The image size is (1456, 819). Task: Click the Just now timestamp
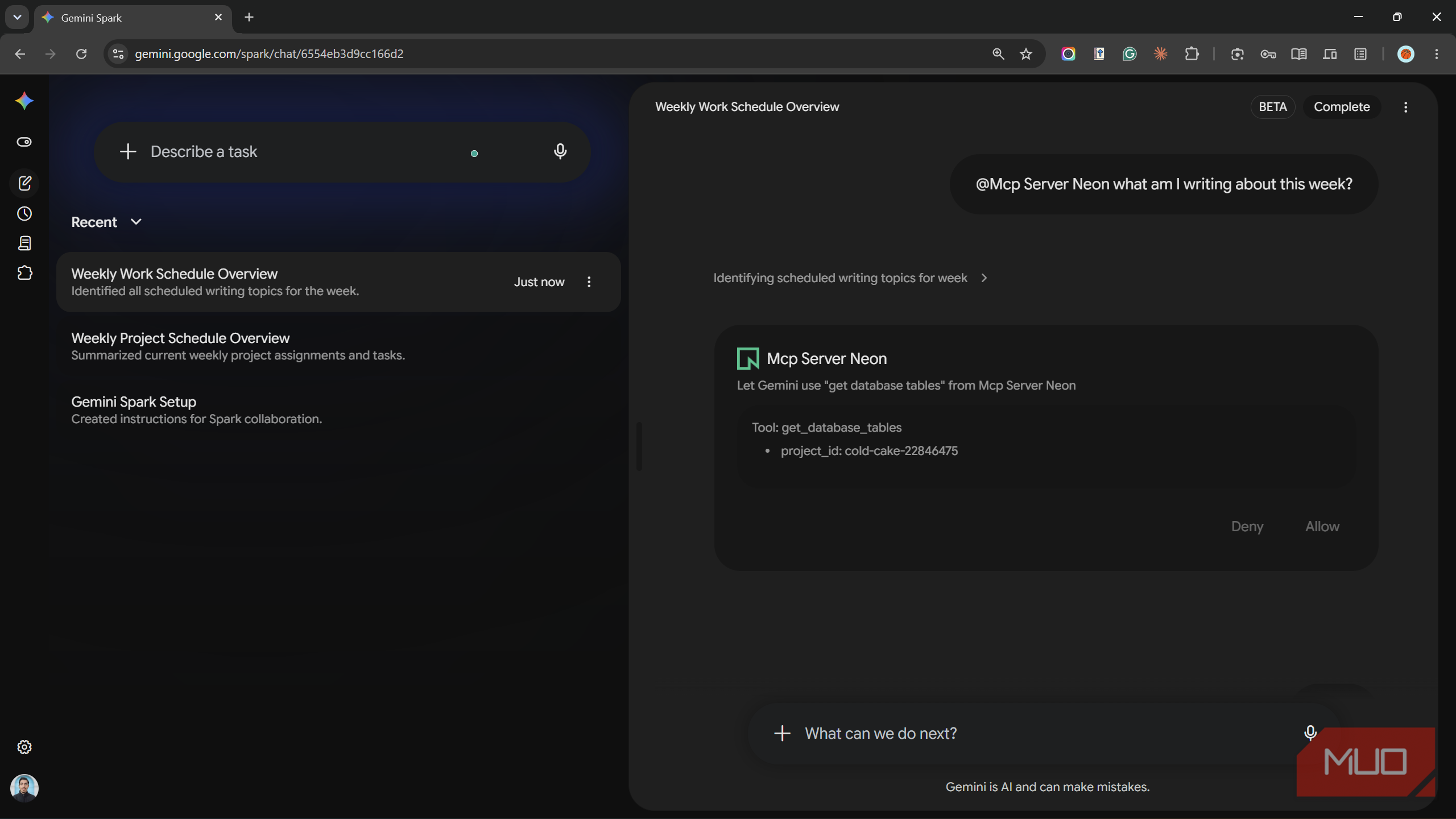[x=539, y=282]
